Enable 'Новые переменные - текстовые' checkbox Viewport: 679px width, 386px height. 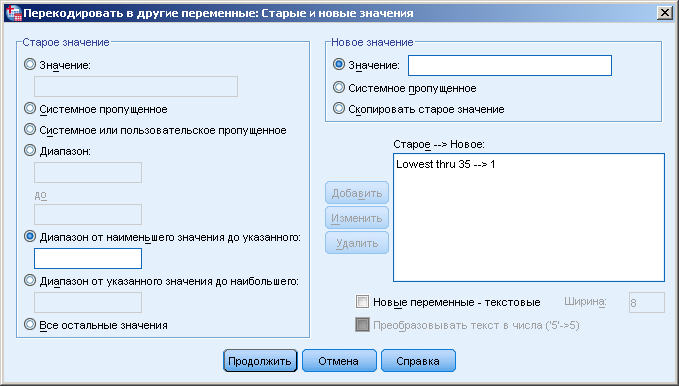point(362,302)
